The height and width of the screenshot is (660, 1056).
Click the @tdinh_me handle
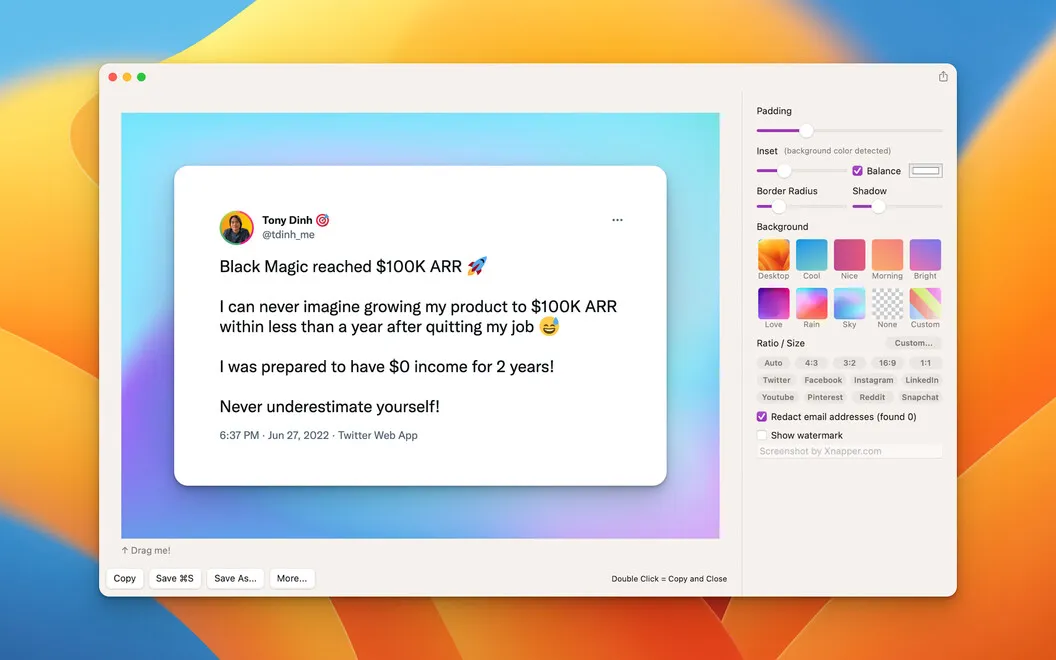click(288, 234)
